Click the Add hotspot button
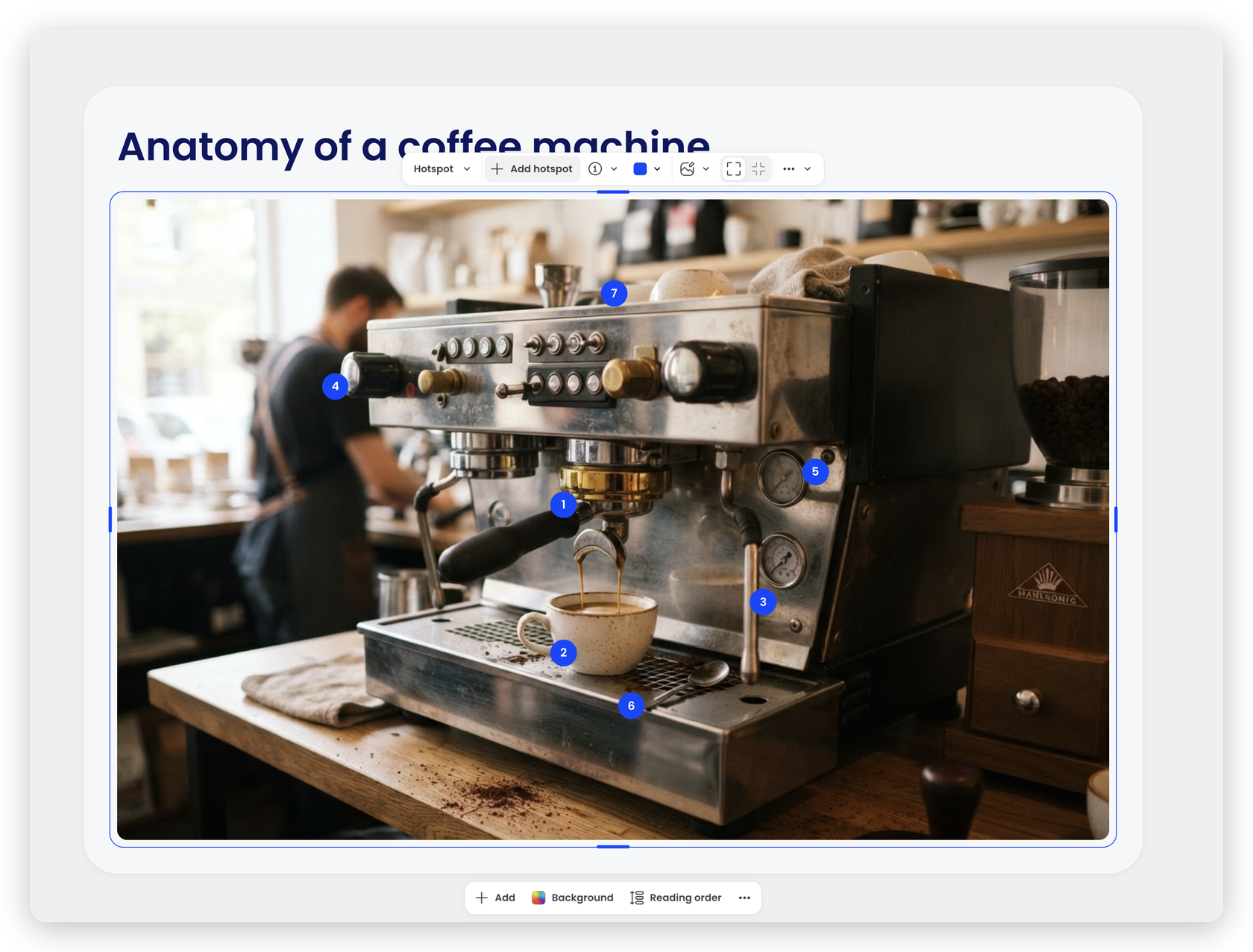Viewport: 1253px width, 952px height. coord(532,169)
